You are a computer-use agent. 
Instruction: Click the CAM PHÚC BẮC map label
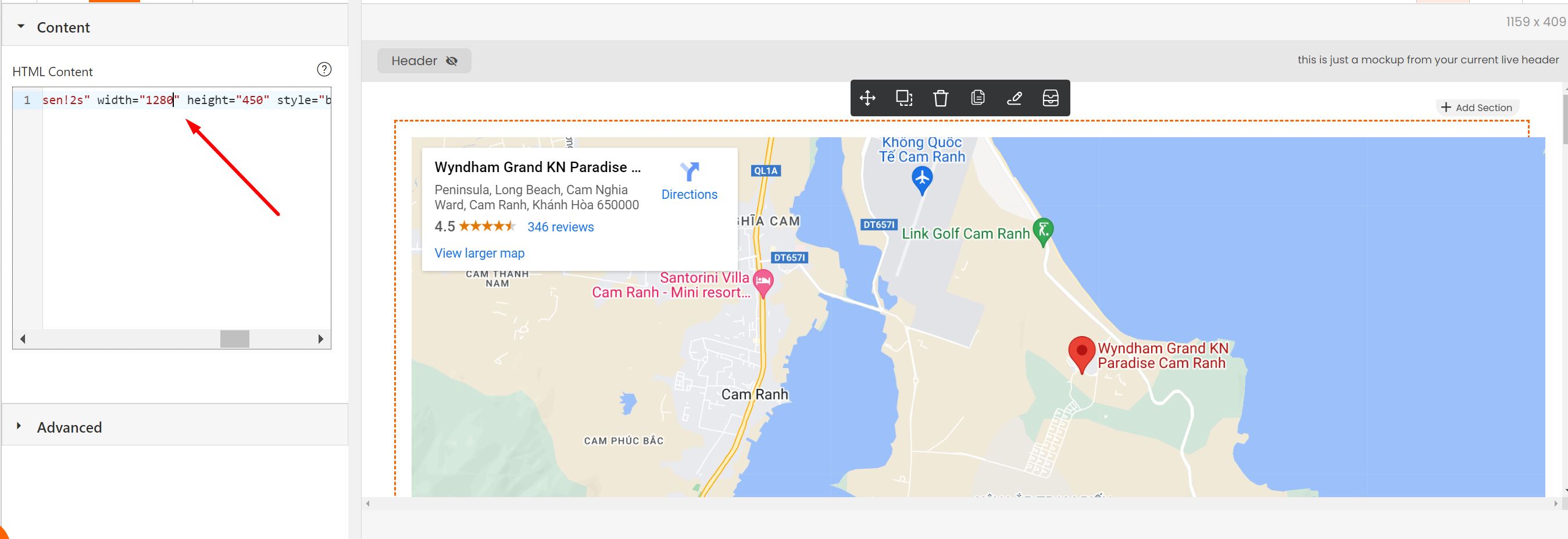click(623, 441)
